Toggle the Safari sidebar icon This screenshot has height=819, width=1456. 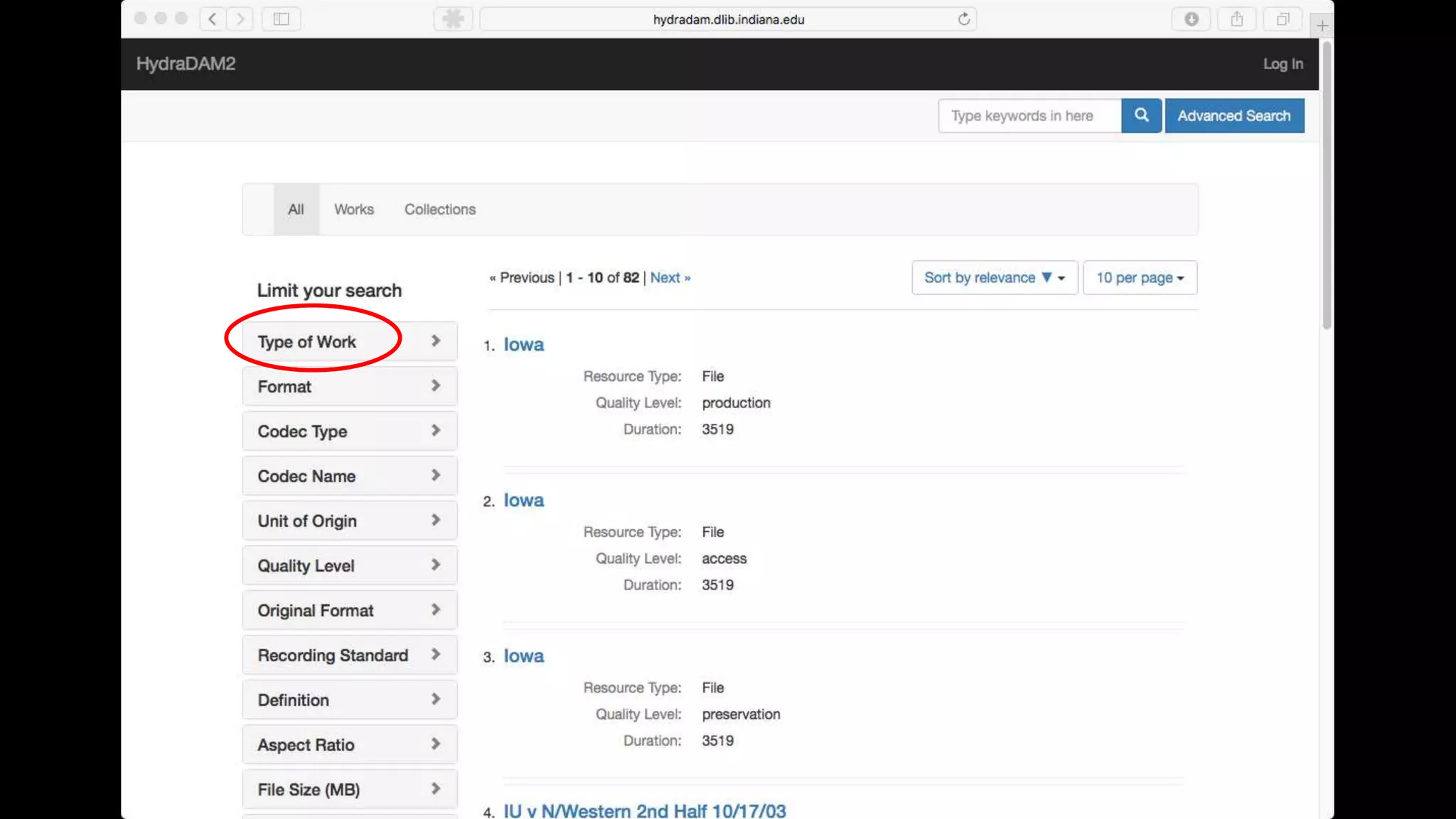pos(282,19)
